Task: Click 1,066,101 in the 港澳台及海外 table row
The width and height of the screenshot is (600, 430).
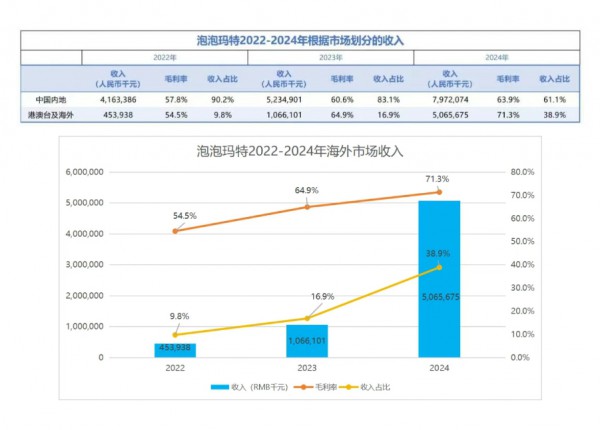Action: tap(284, 115)
